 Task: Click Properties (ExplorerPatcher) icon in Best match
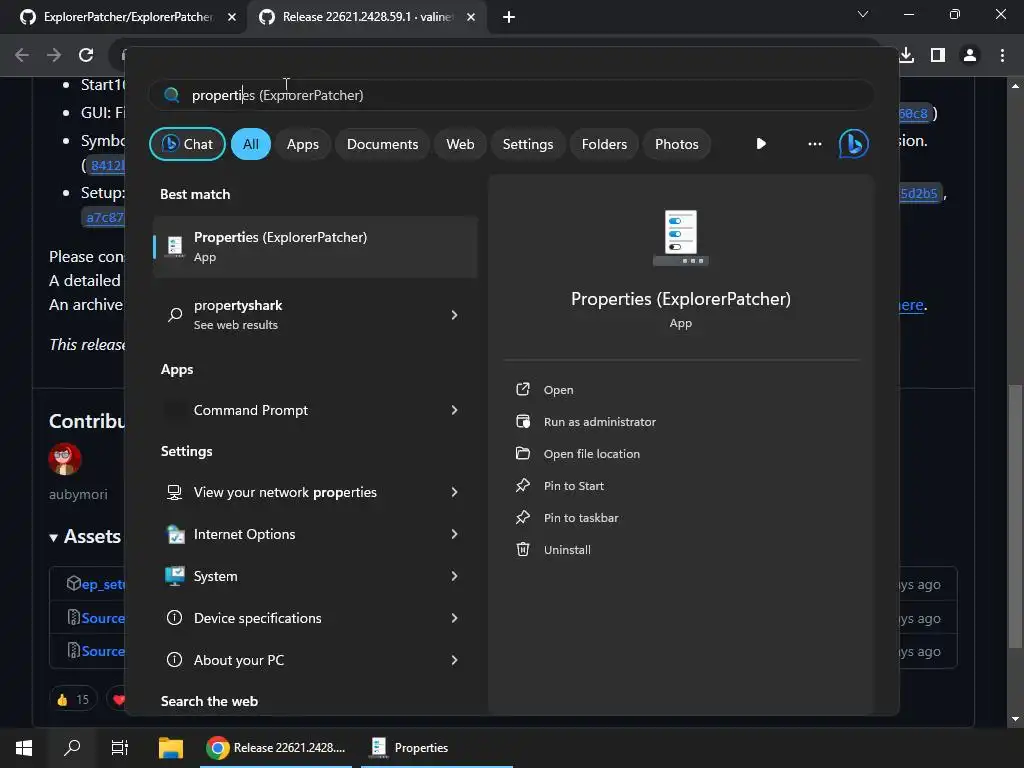174,246
